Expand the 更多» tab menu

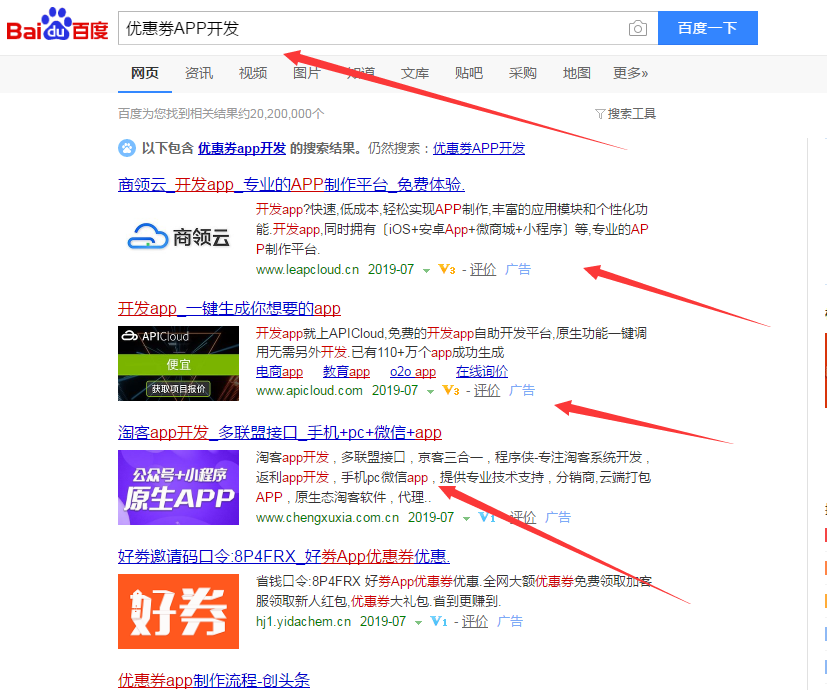pos(630,73)
